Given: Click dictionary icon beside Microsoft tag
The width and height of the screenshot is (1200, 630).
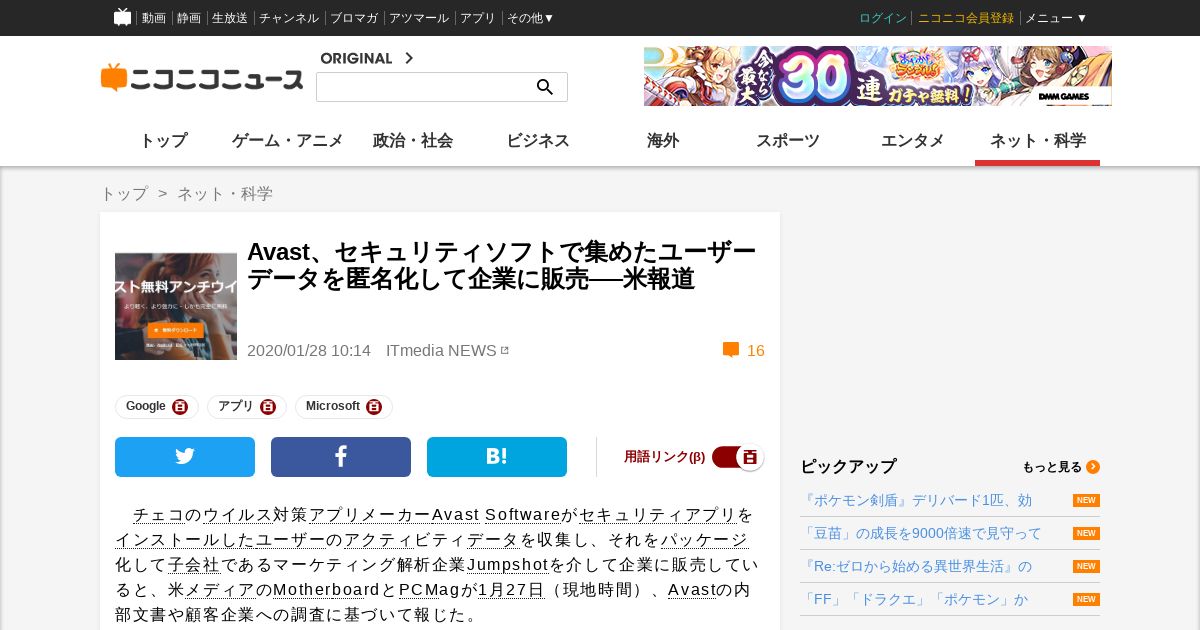Looking at the screenshot, I should [374, 407].
